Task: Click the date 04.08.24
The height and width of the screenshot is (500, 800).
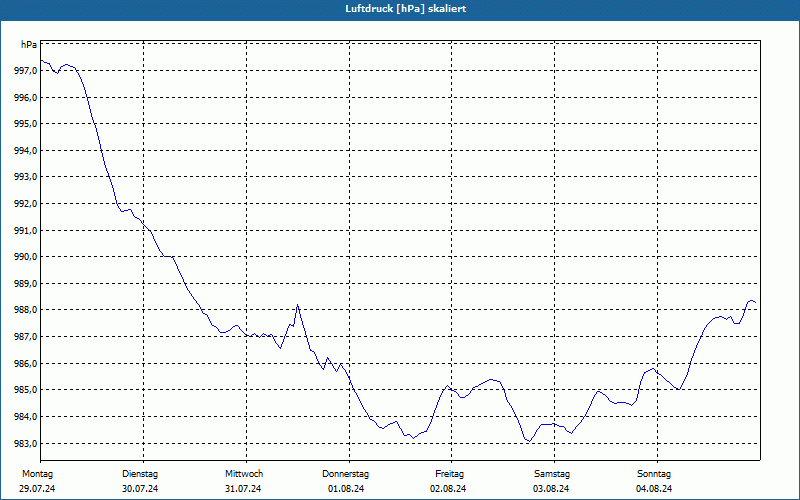Action: point(654,489)
